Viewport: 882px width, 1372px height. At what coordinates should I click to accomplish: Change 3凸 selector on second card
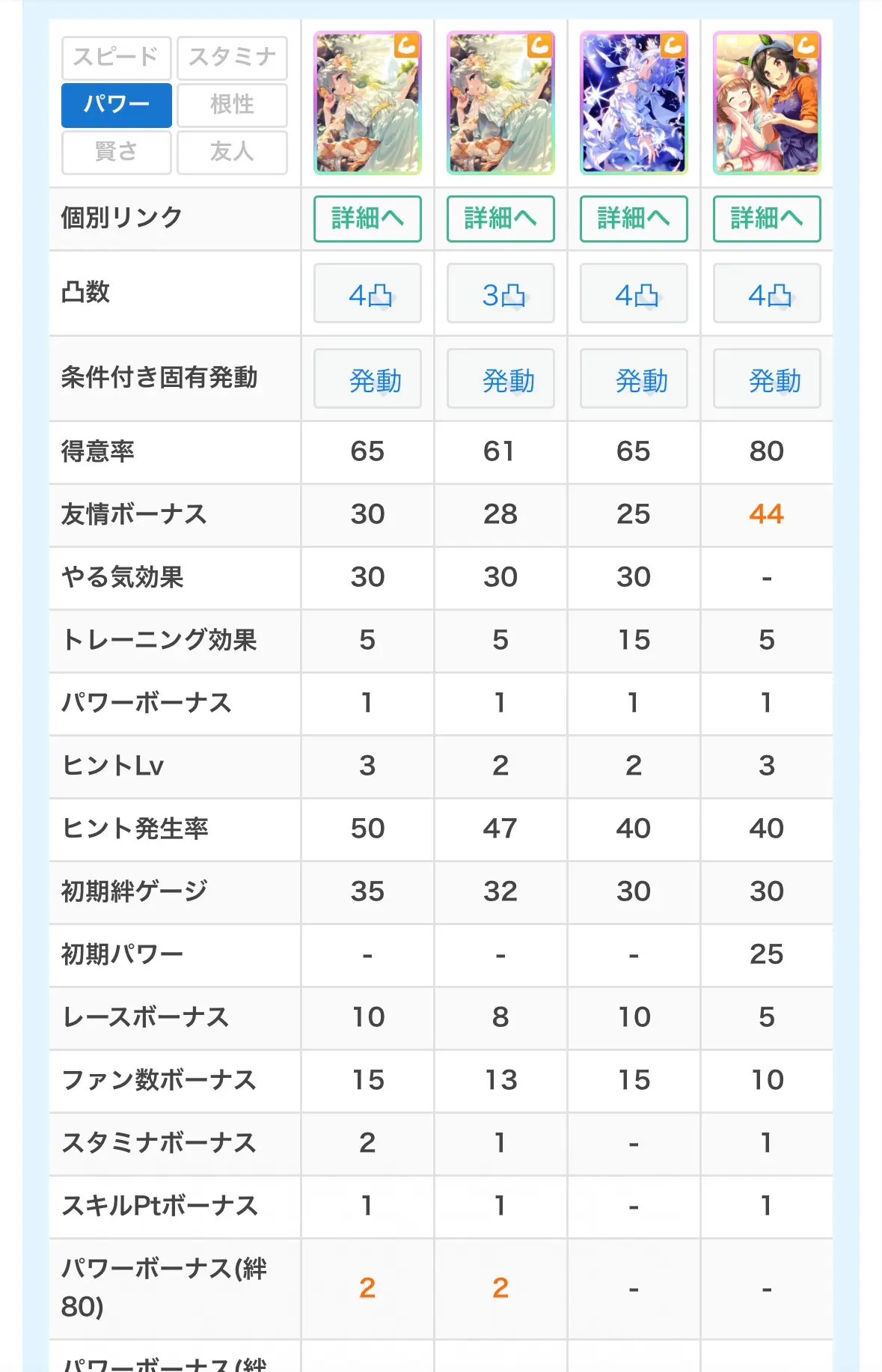click(500, 293)
